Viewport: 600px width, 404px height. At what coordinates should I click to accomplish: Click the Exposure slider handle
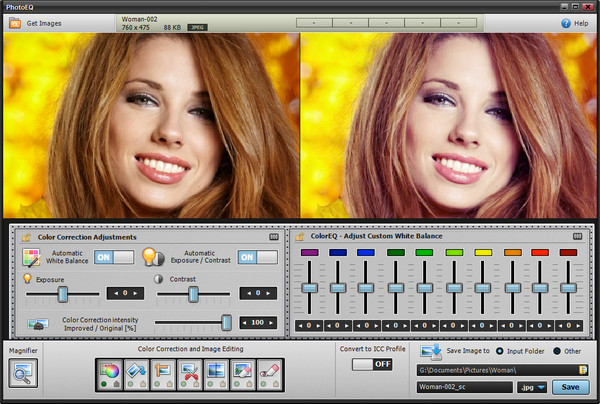point(62,293)
